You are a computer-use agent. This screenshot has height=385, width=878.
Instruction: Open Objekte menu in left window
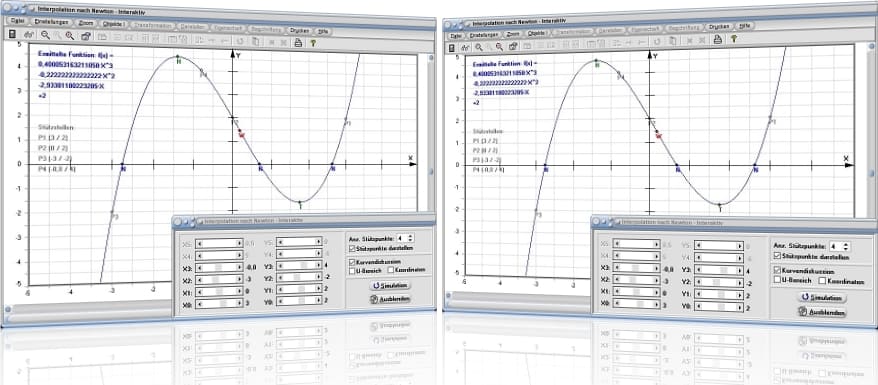pos(114,24)
